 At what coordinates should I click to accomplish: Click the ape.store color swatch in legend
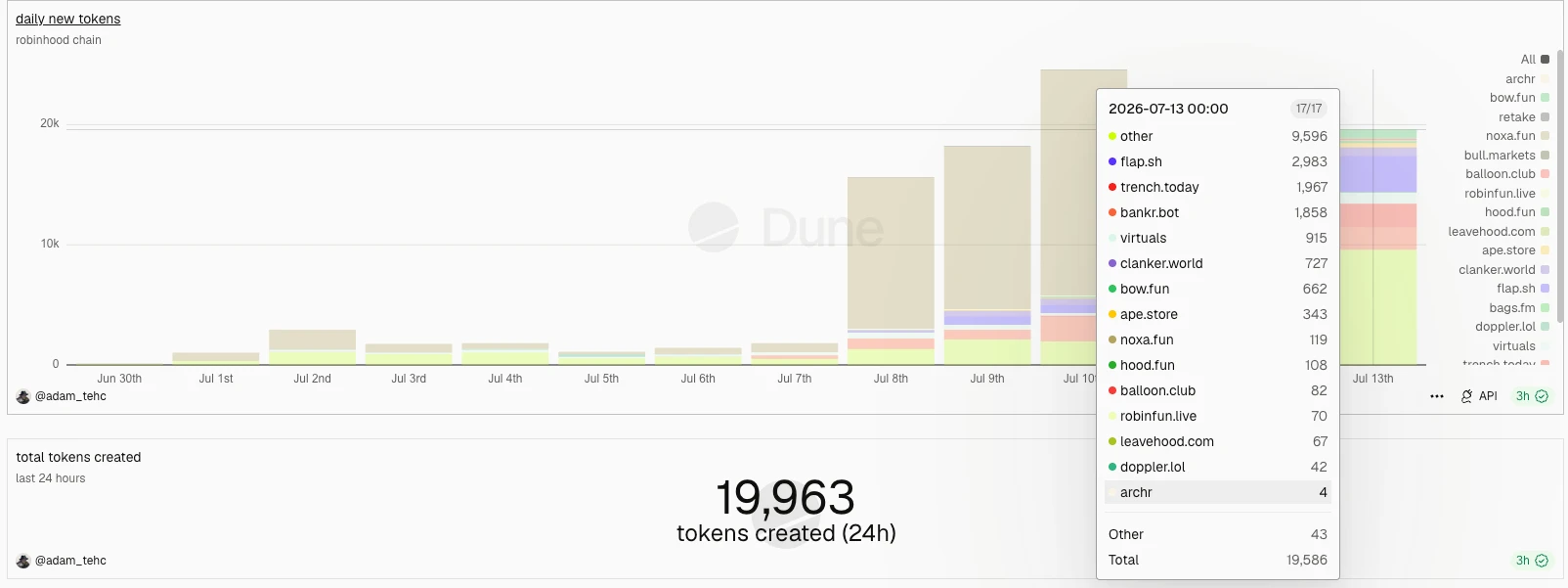click(1546, 250)
